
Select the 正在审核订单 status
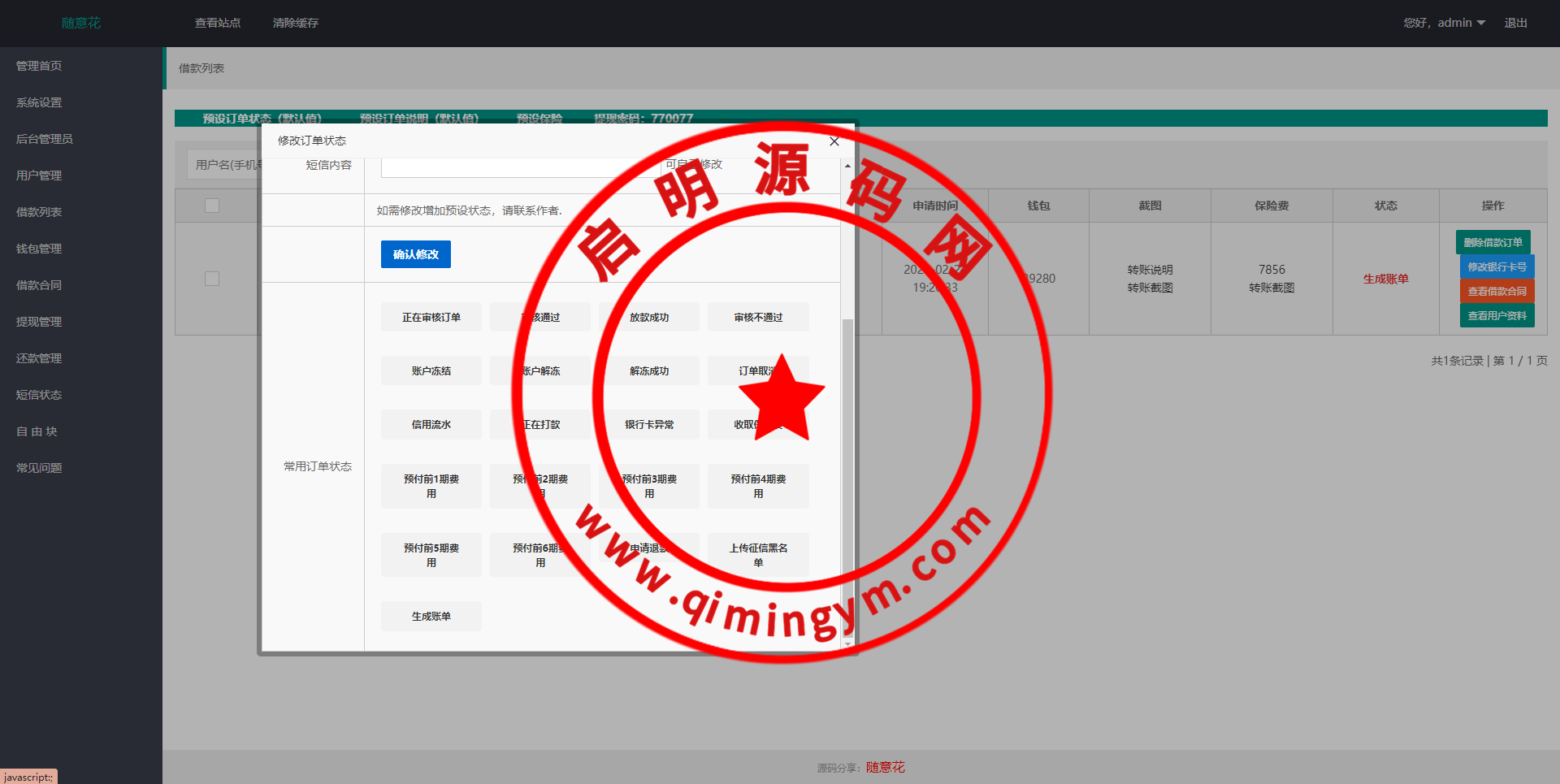pyautogui.click(x=431, y=318)
